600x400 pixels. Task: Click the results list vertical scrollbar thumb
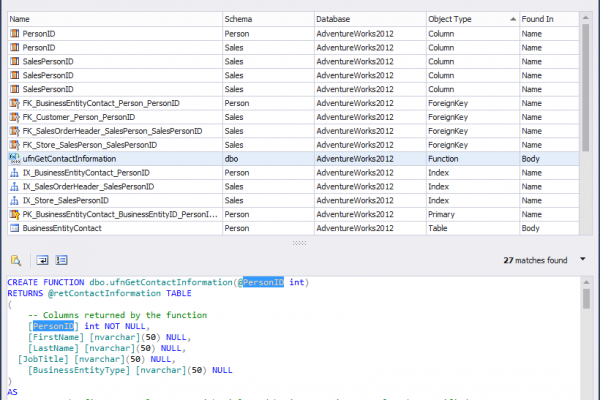(585, 87)
